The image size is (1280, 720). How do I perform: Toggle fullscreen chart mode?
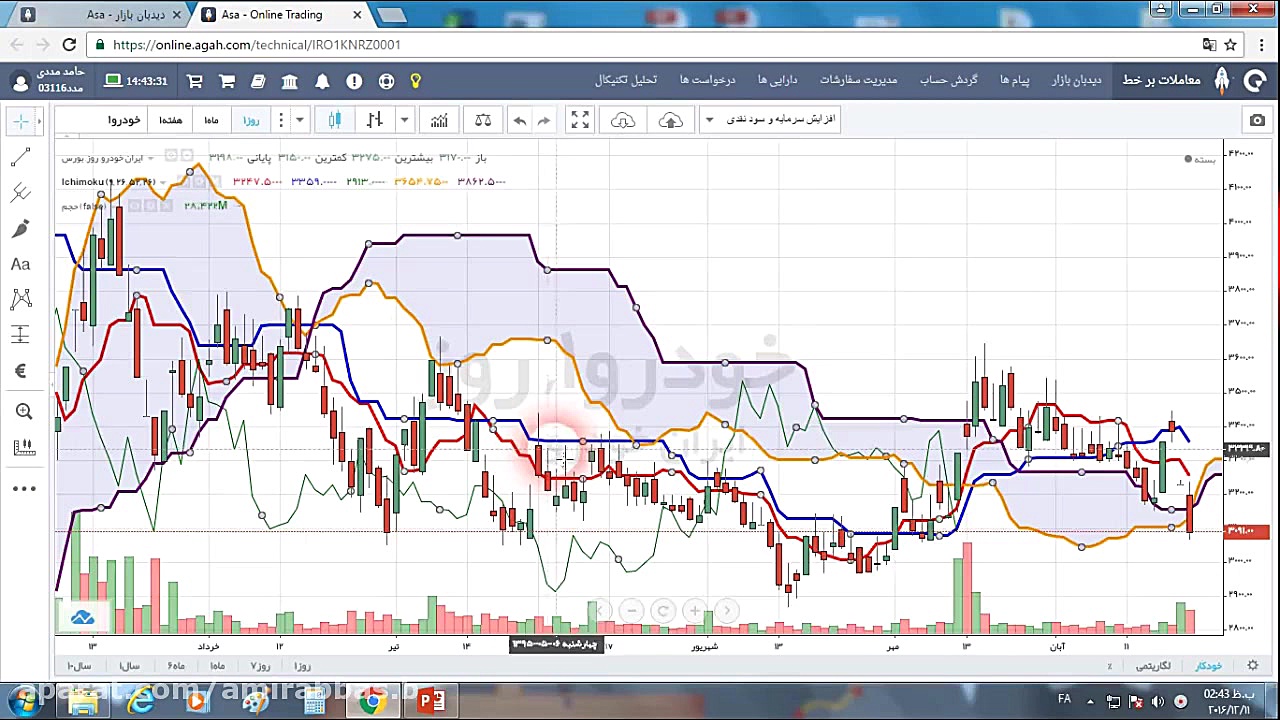coord(580,120)
